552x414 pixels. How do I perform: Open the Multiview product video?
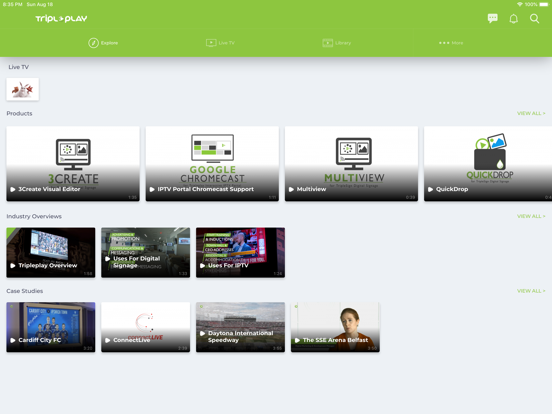(x=351, y=164)
